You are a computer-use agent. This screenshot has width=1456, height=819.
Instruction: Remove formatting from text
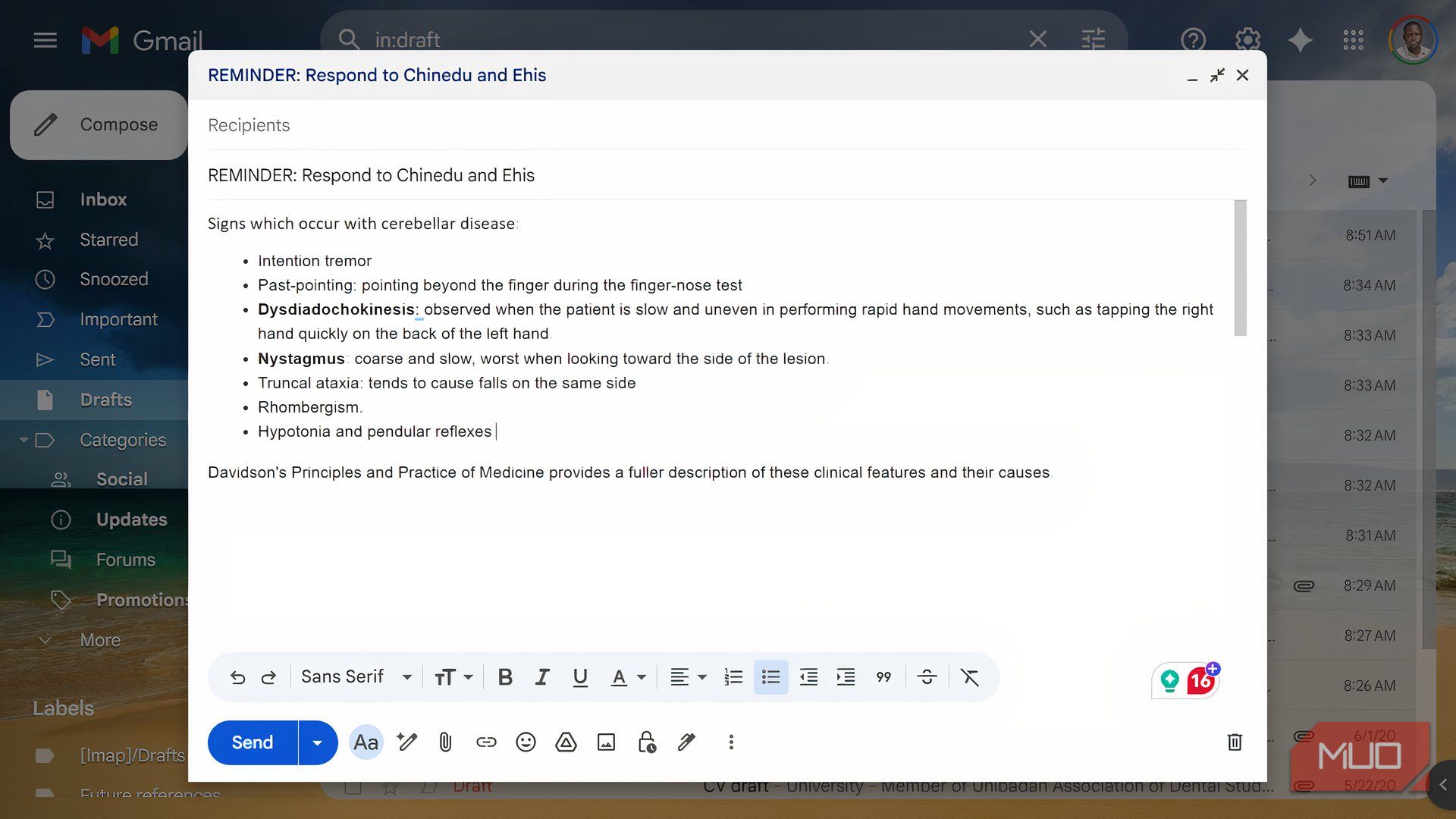(x=970, y=677)
